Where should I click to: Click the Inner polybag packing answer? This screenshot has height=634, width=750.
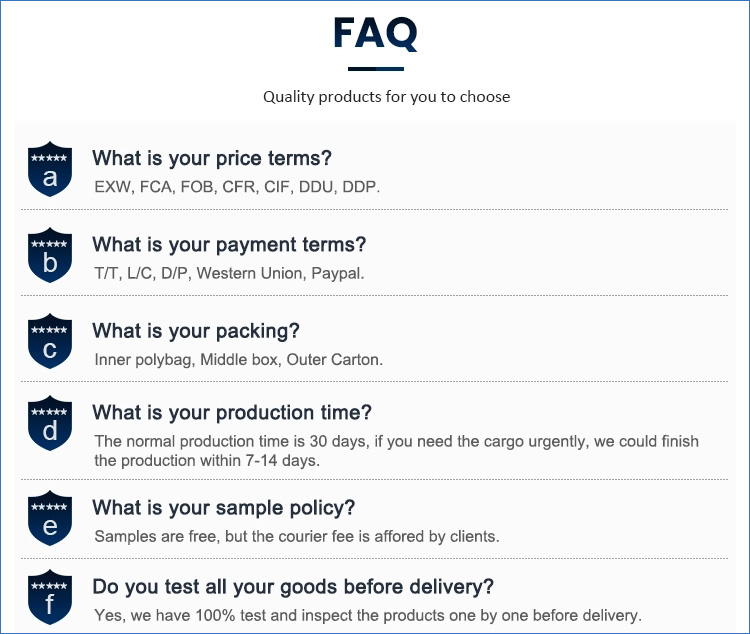(x=238, y=359)
